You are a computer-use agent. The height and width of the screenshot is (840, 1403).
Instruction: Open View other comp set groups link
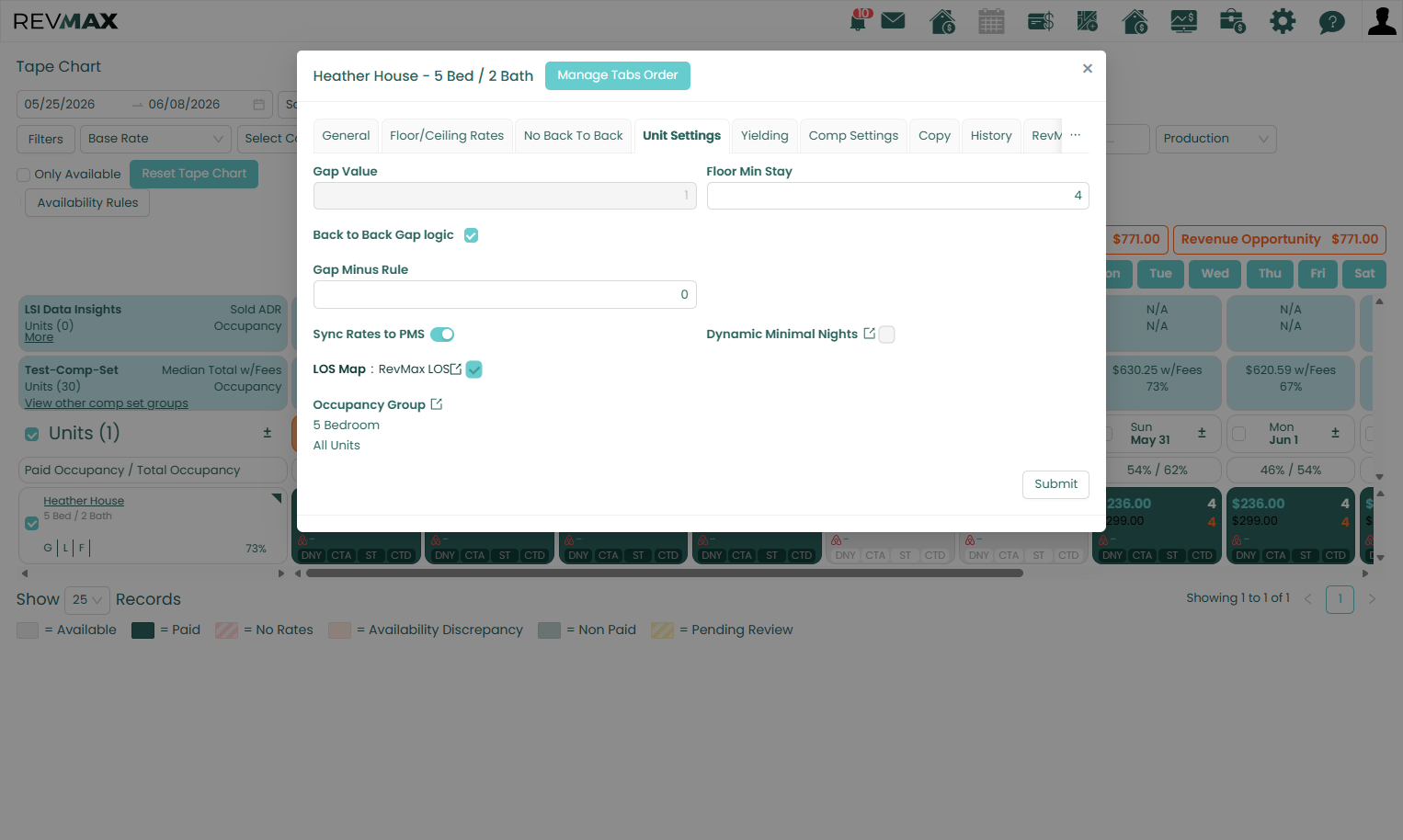(x=107, y=403)
